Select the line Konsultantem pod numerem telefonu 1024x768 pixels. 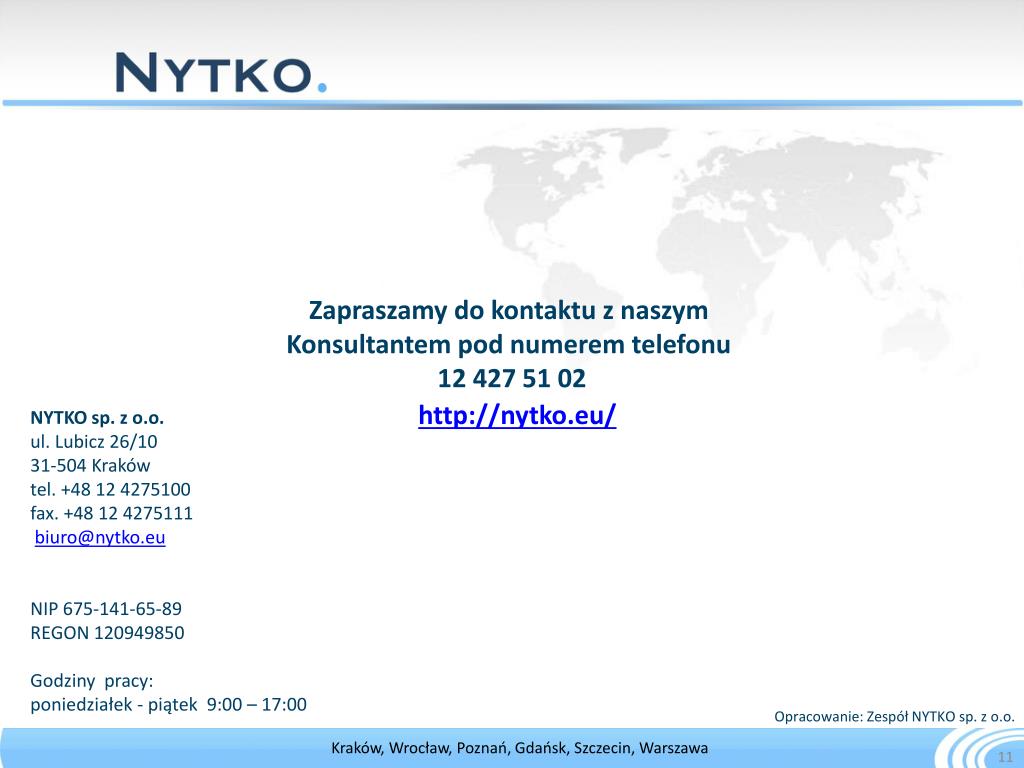pyautogui.click(x=508, y=344)
